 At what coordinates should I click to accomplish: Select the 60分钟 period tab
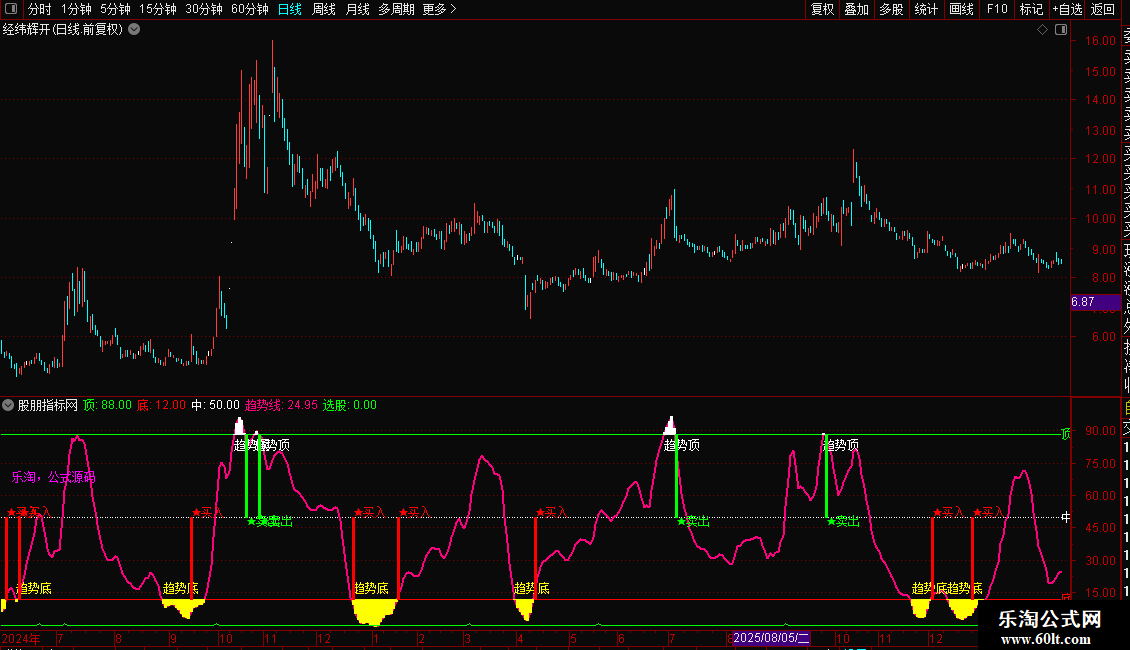point(250,9)
